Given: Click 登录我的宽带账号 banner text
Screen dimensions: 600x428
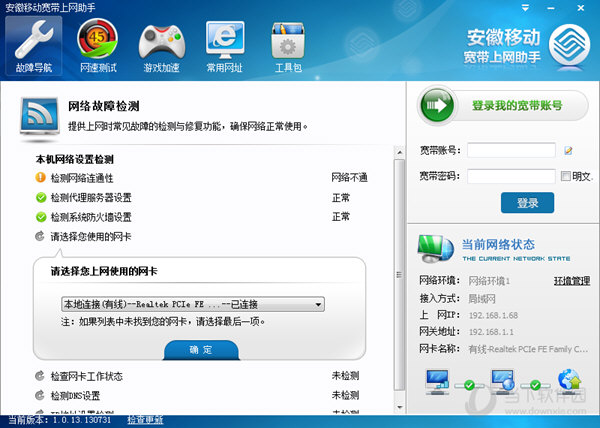Looking at the screenshot, I should tap(517, 106).
